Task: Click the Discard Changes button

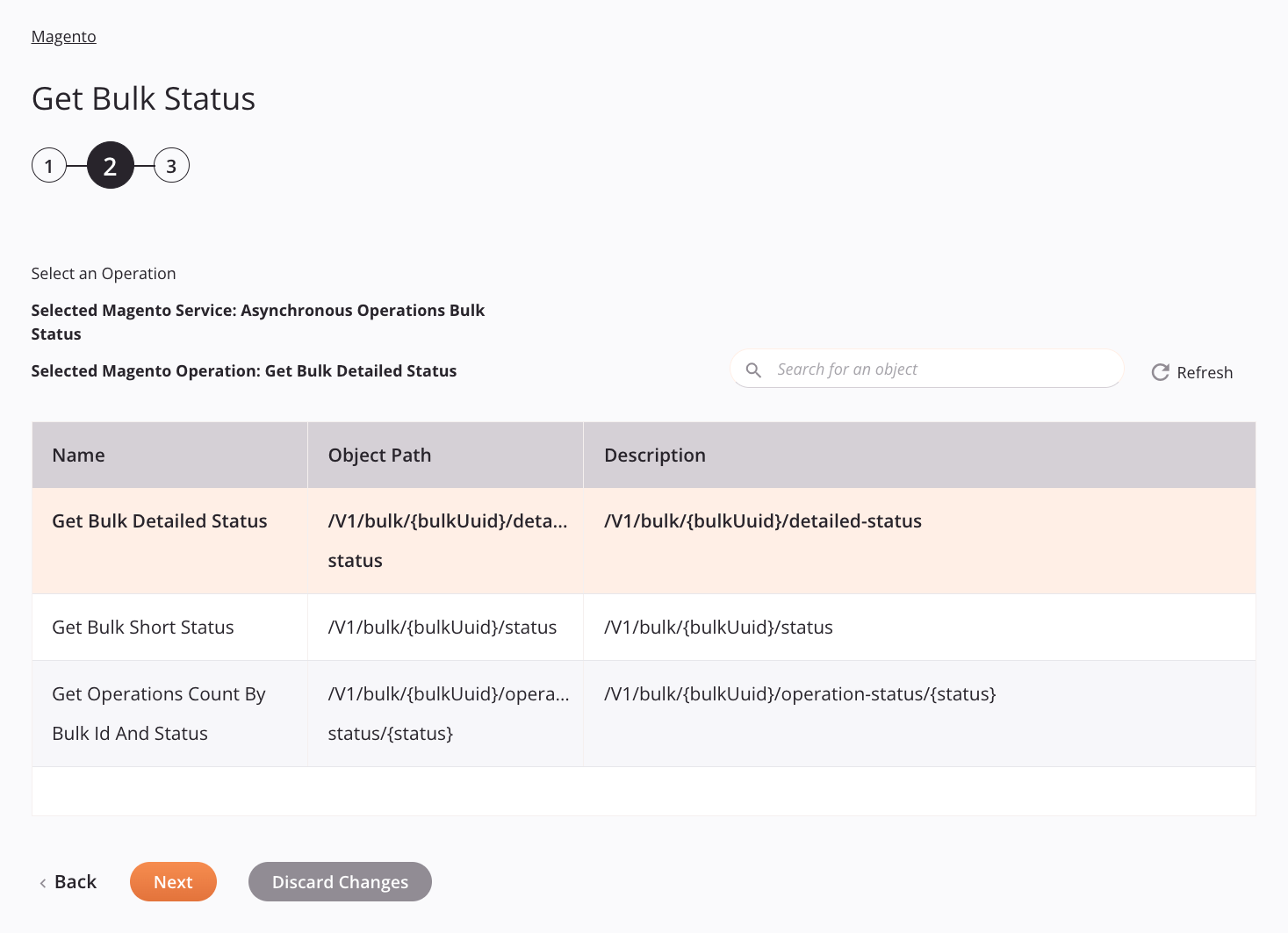Action: tap(340, 882)
